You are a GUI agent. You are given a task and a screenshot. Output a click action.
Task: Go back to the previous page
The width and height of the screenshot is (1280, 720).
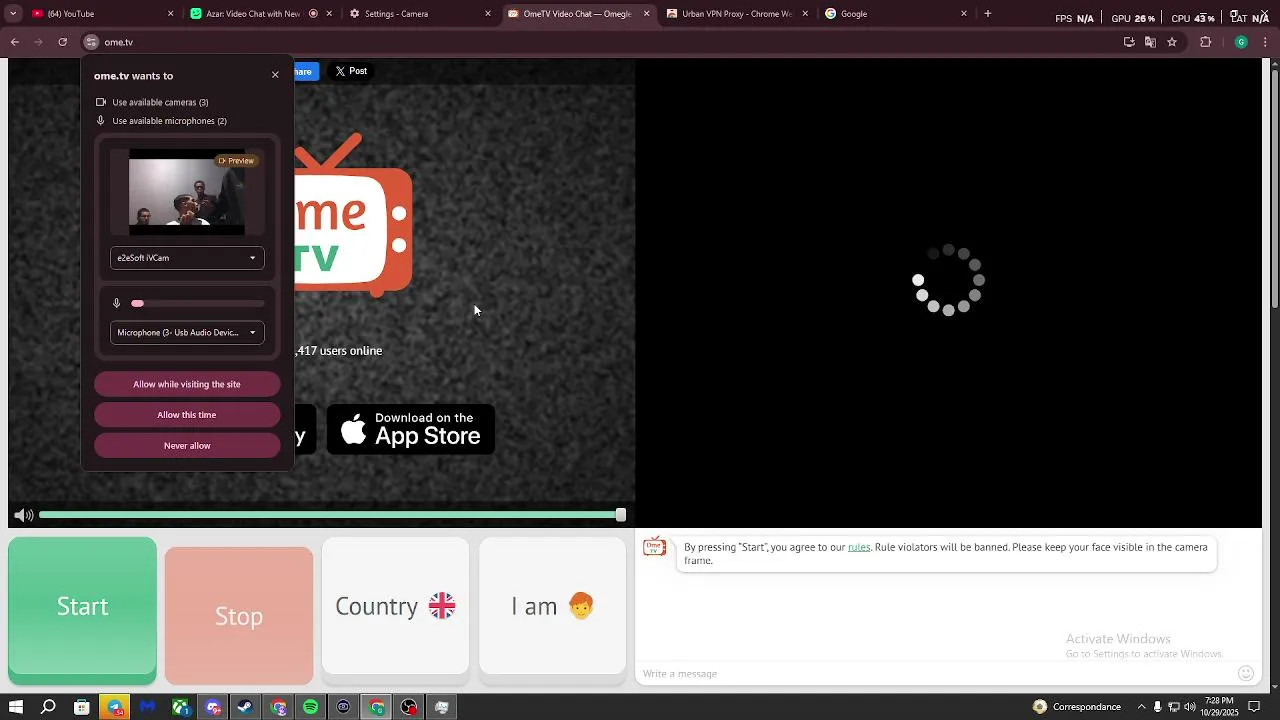15,42
